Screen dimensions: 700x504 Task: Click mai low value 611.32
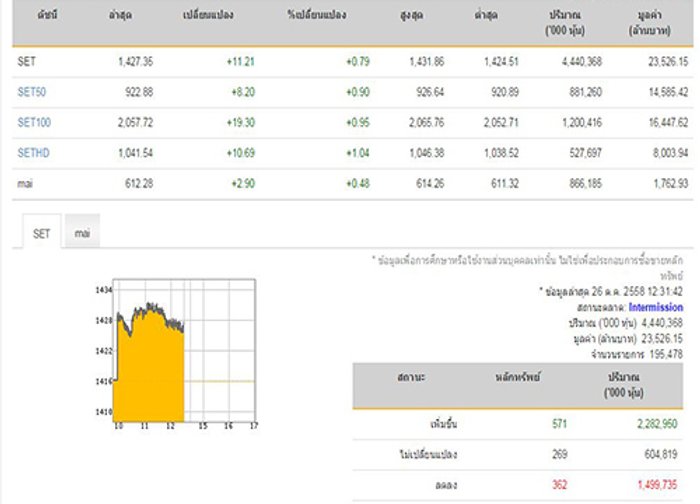(505, 183)
